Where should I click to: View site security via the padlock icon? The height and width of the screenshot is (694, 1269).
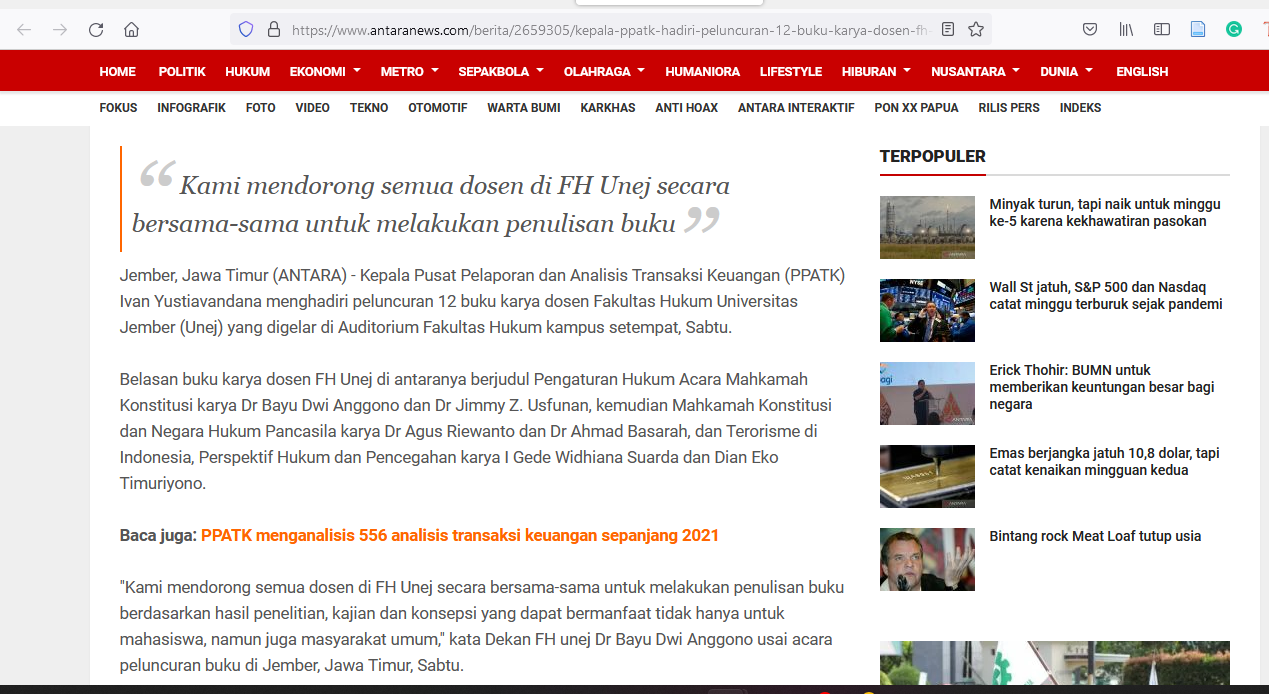click(x=274, y=29)
